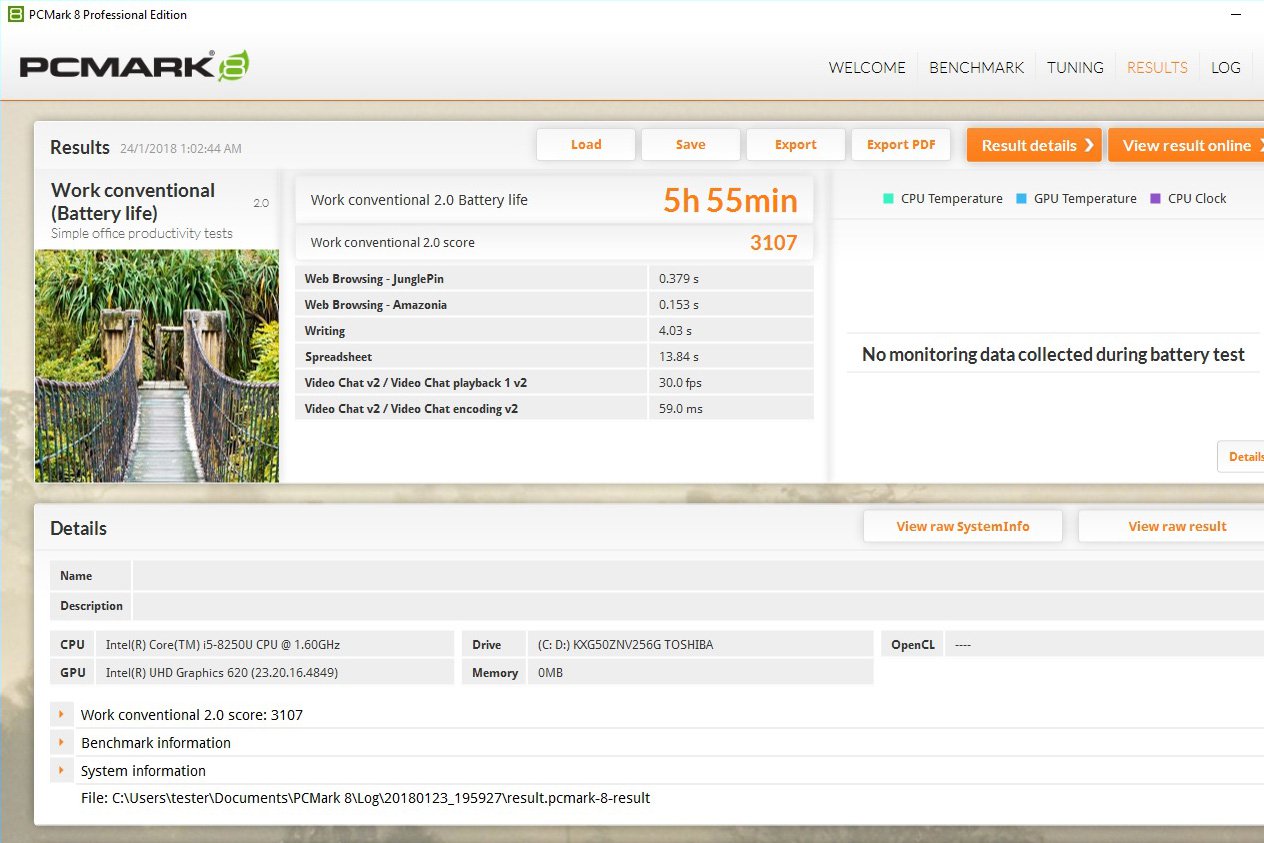Select the Spreadsheet result row
The image size is (1264, 843).
[554, 357]
